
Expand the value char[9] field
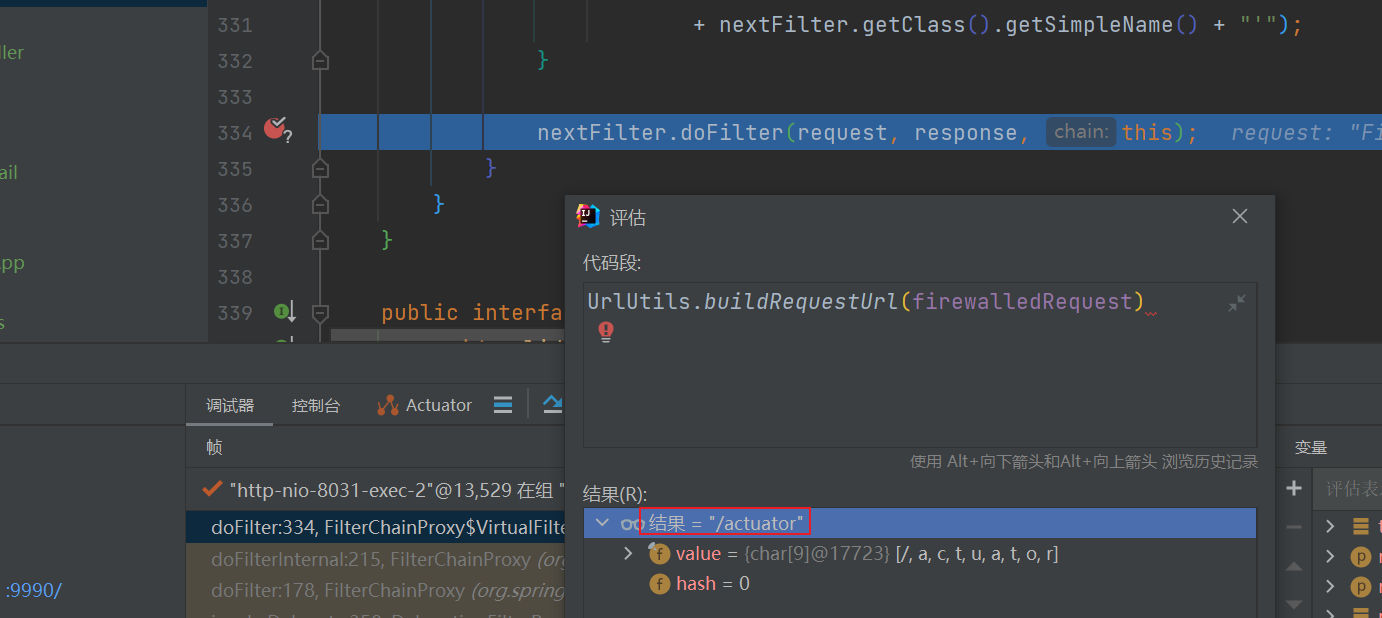[628, 553]
